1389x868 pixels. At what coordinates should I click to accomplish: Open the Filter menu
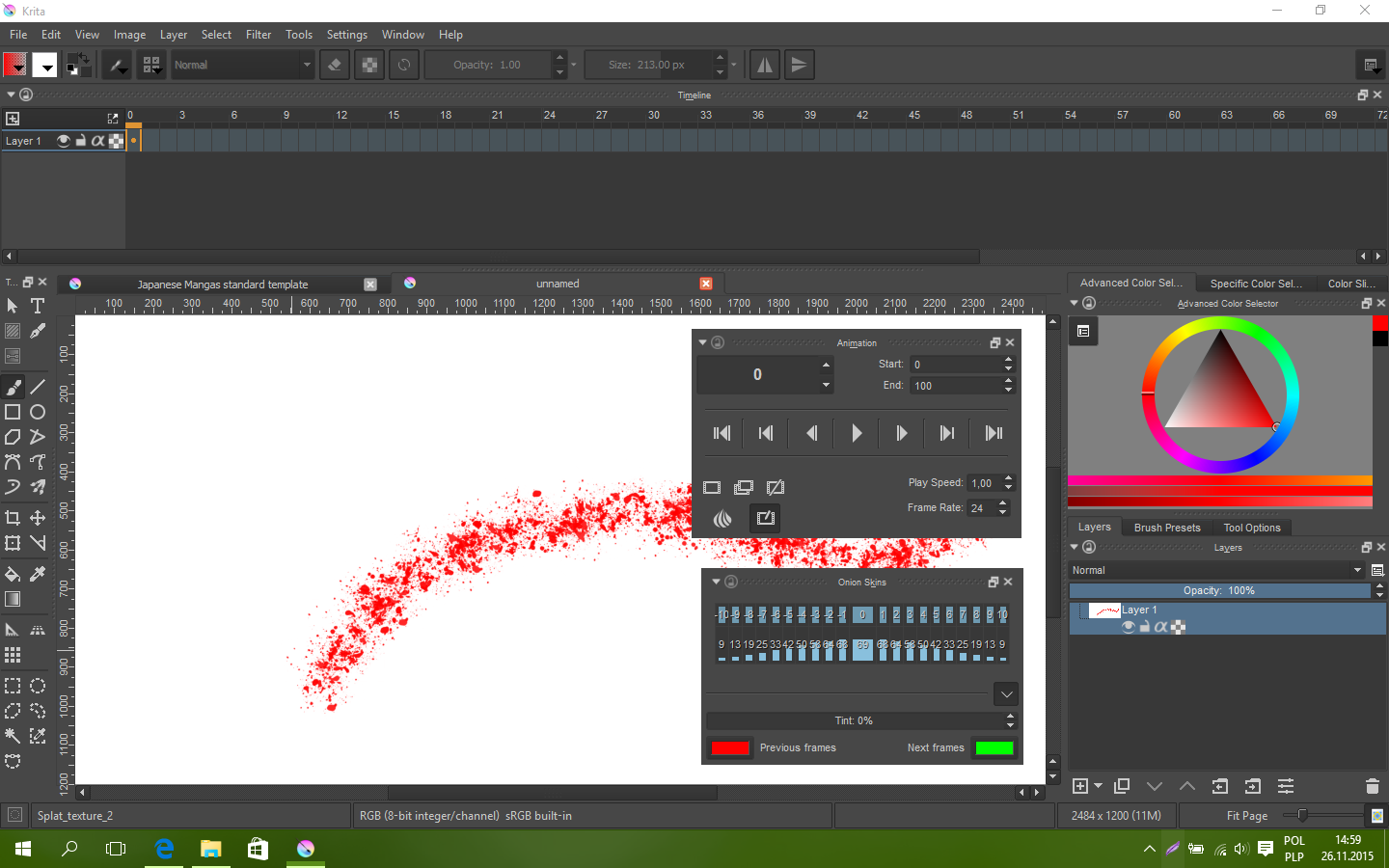click(259, 34)
